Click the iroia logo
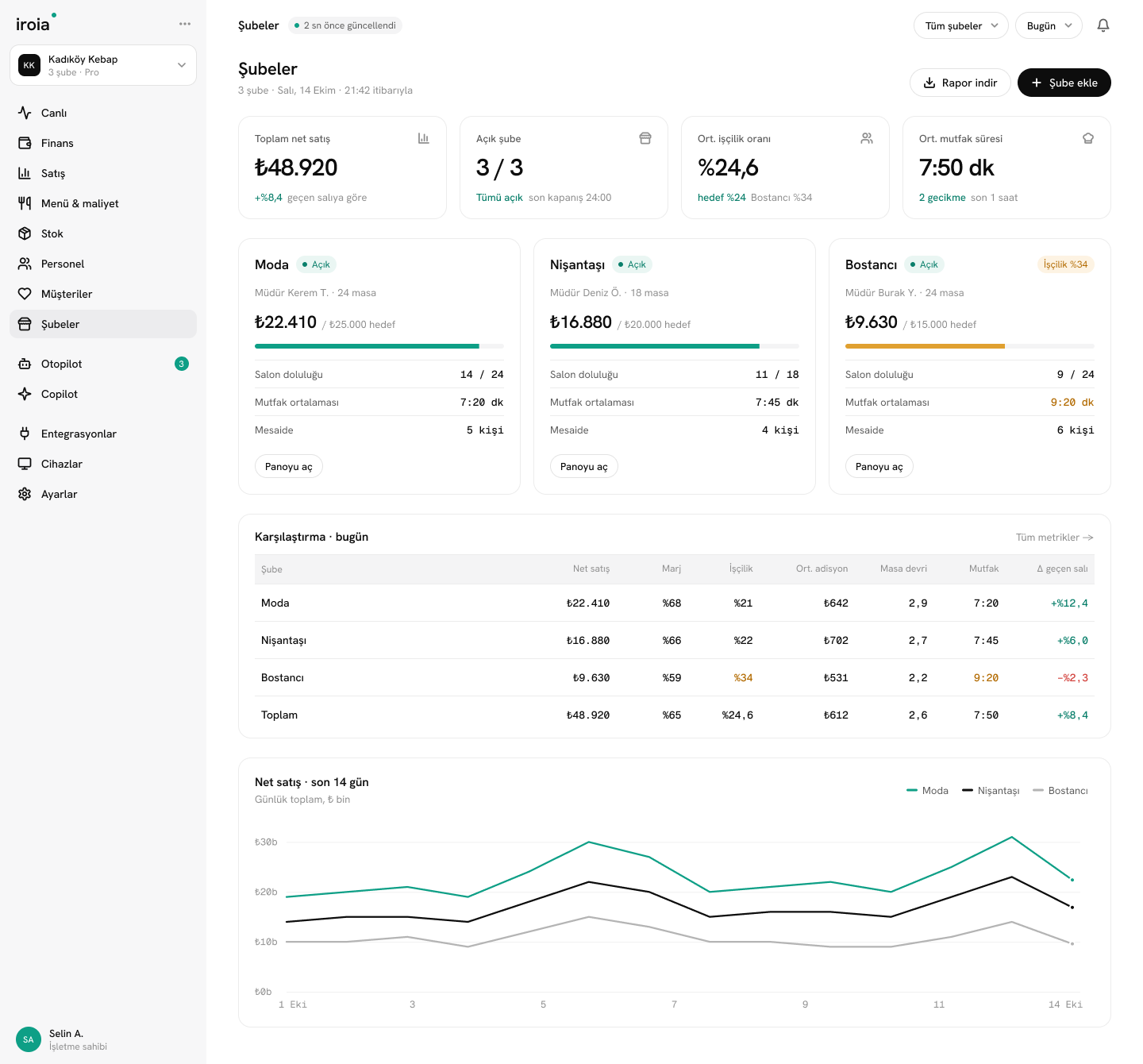This screenshot has height=1064, width=1143. 36,23
